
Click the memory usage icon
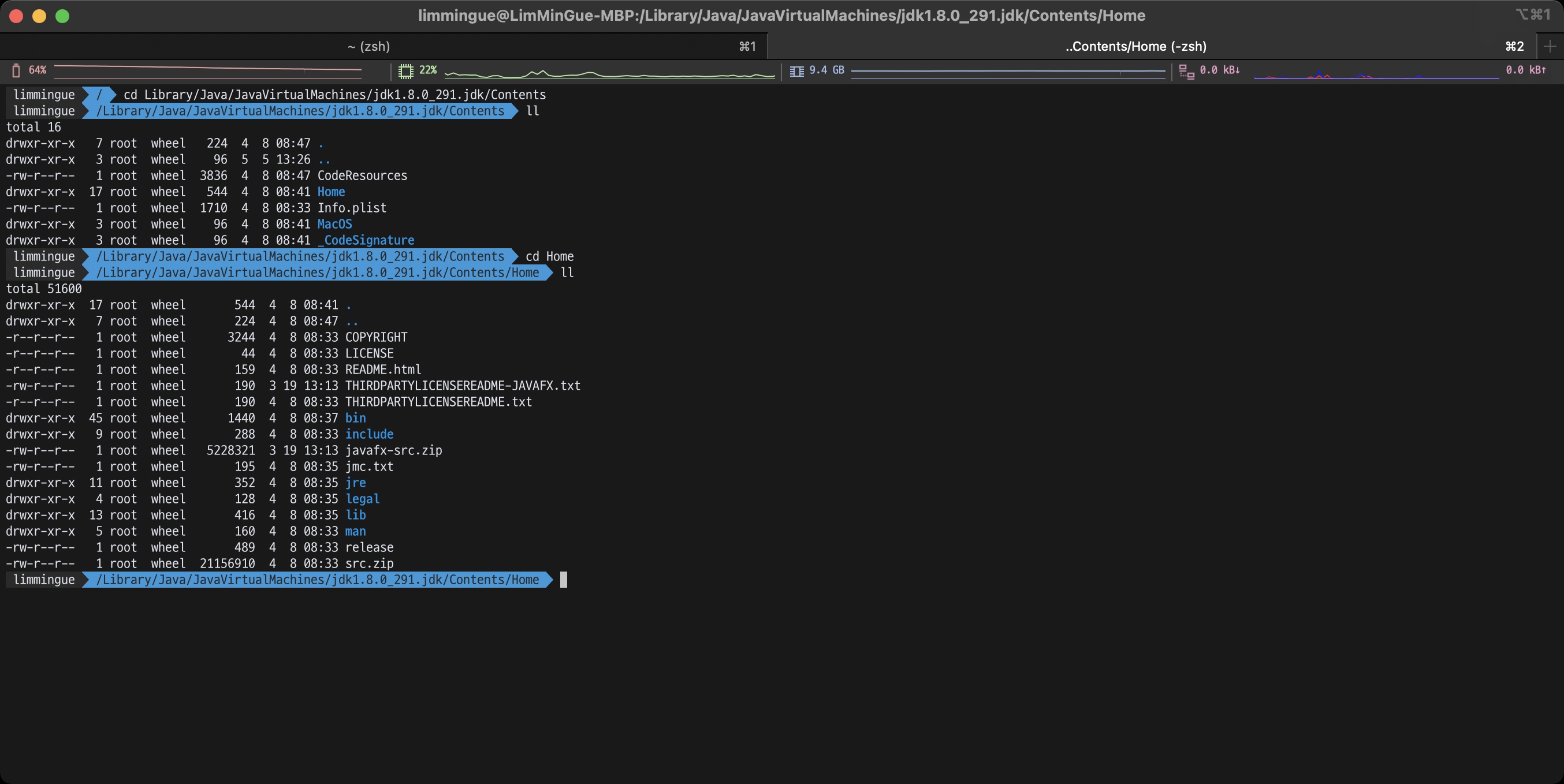796,71
